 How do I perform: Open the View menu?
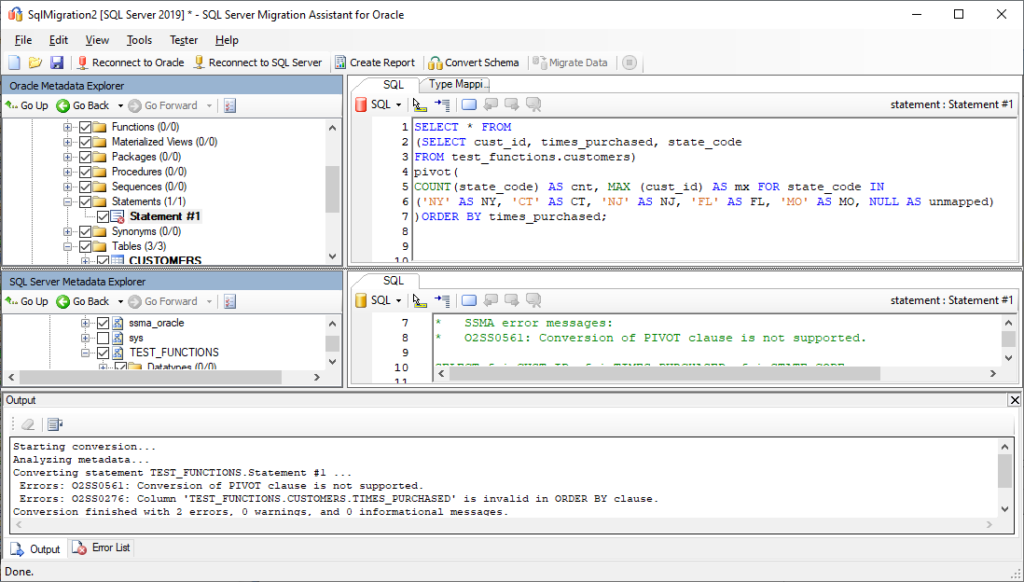click(x=97, y=40)
